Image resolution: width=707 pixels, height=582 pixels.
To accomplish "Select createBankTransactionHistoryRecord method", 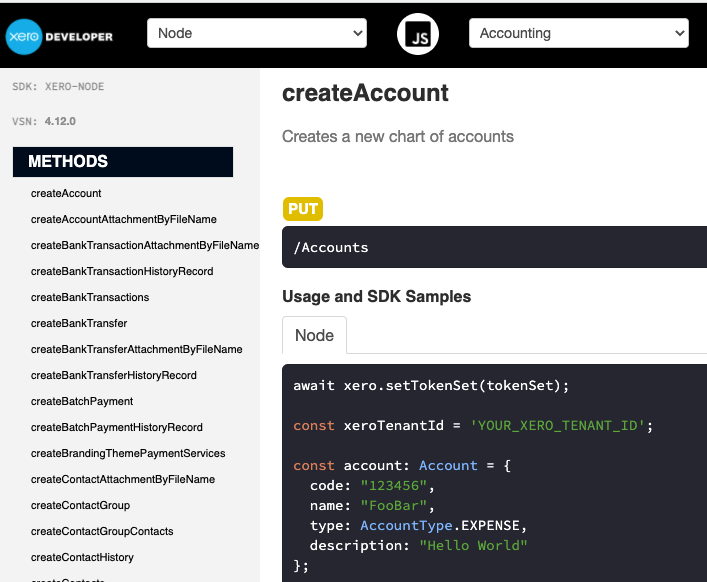I will pyautogui.click(x=121, y=271).
